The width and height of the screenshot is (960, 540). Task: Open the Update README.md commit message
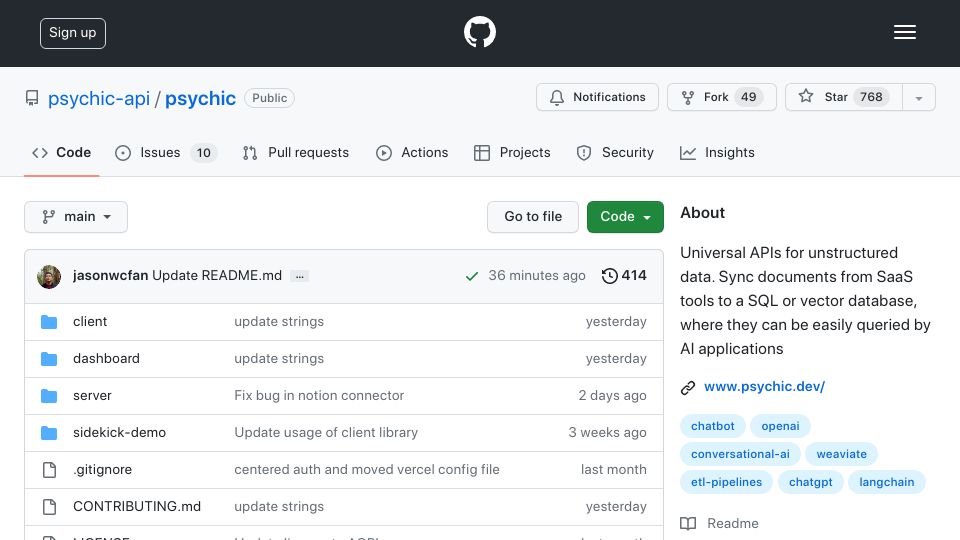point(217,276)
